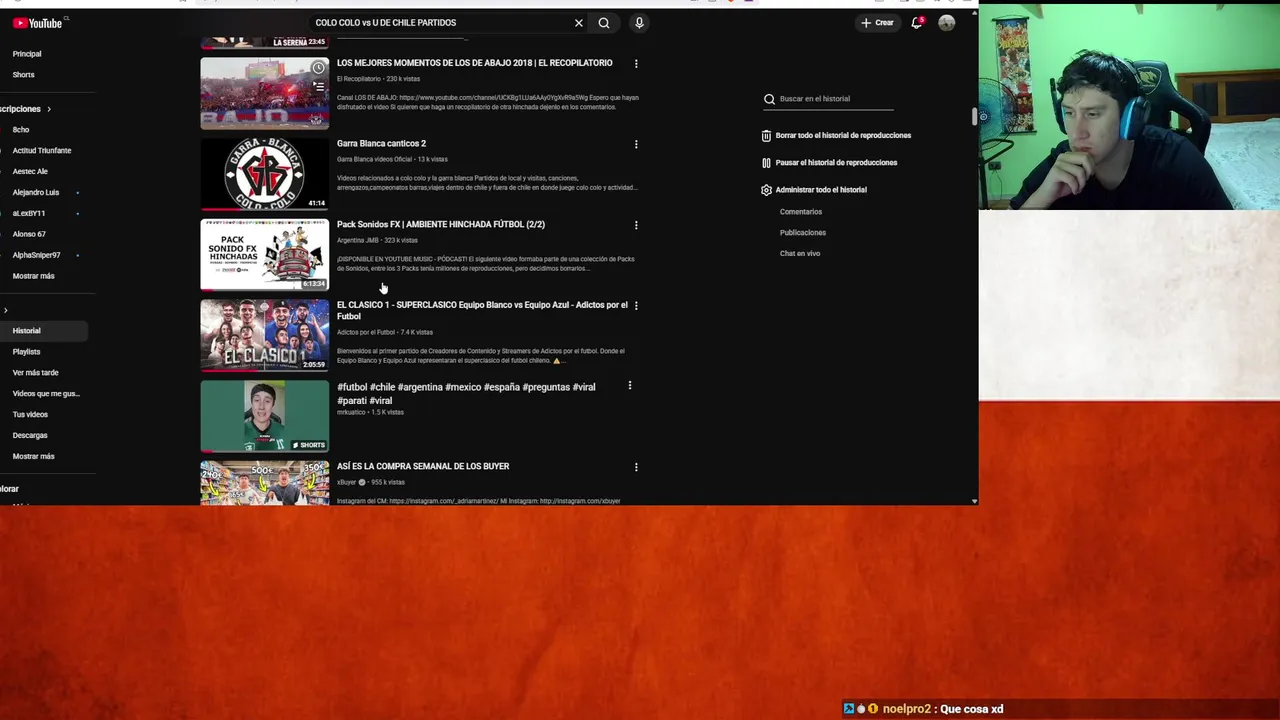
Task: Open Chat en vivo history link
Action: (x=800, y=254)
